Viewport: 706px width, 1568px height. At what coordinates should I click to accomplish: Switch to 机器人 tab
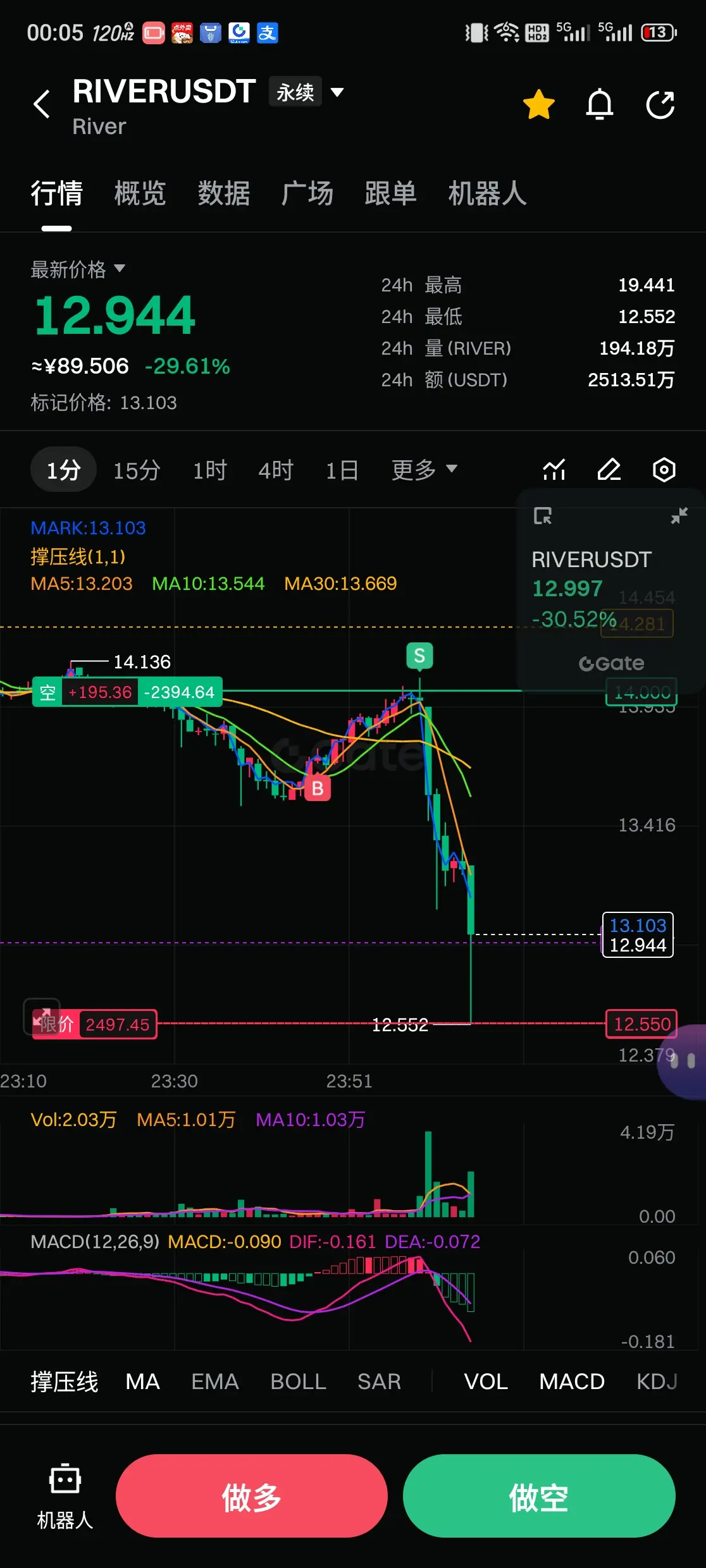(488, 193)
